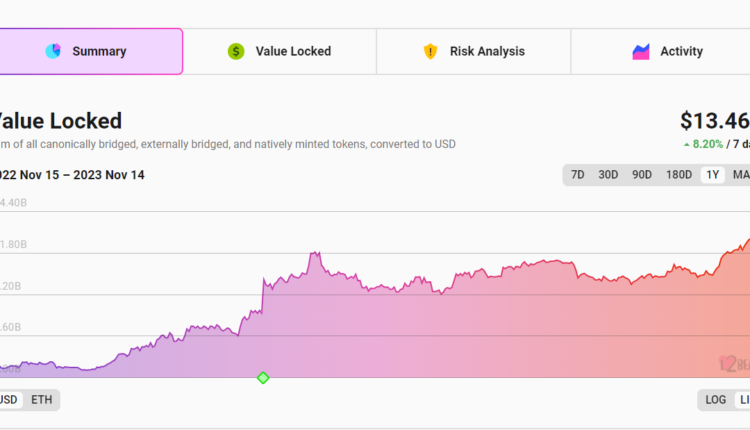Show the MAX time range
Image resolution: width=750 pixels, height=430 pixels.
pyautogui.click(x=741, y=175)
